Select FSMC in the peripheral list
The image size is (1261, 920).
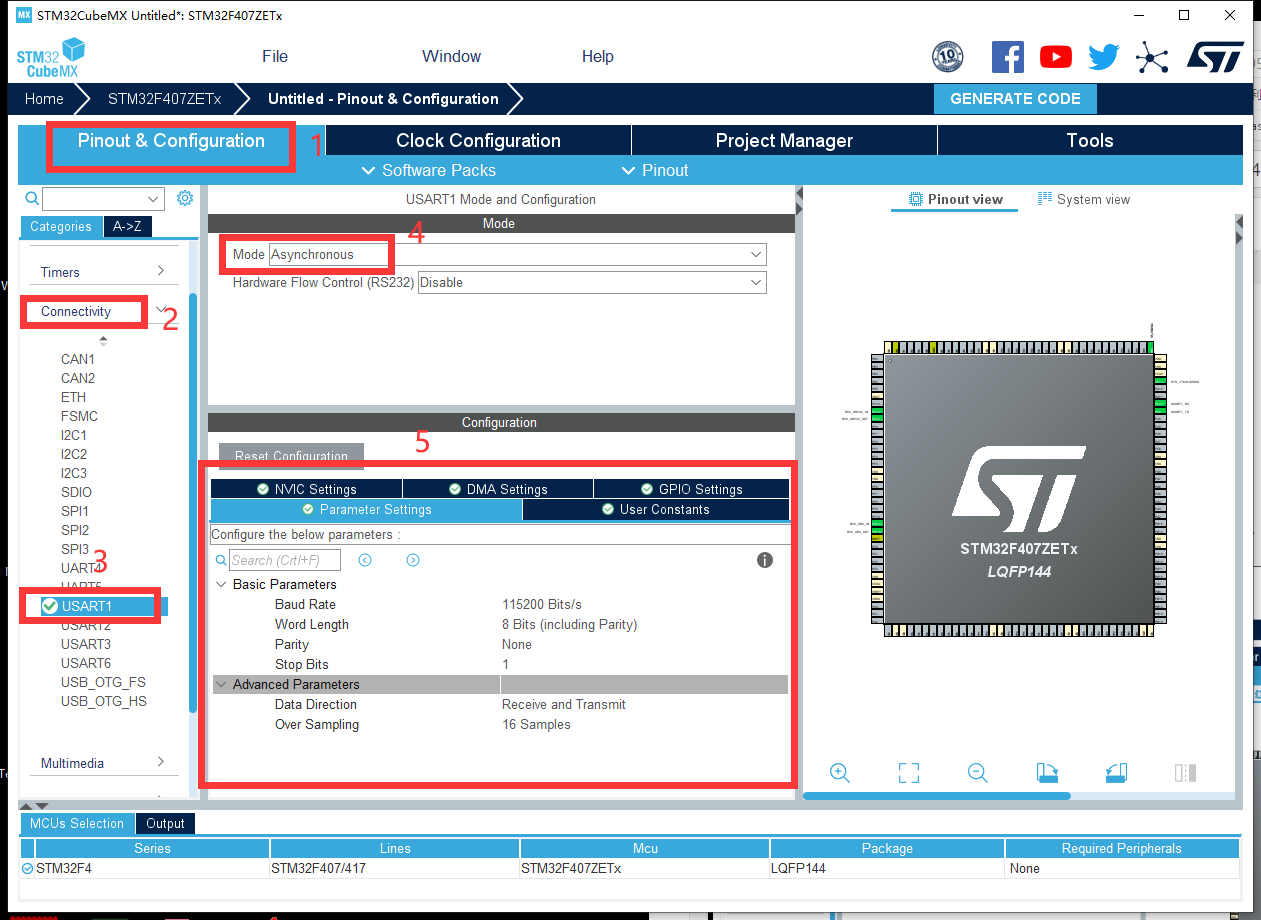tap(79, 416)
